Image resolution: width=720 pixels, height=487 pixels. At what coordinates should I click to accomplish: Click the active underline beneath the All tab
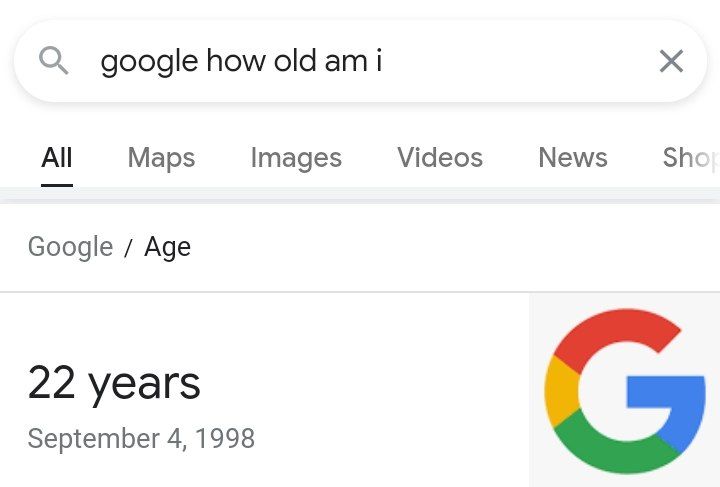click(57, 185)
